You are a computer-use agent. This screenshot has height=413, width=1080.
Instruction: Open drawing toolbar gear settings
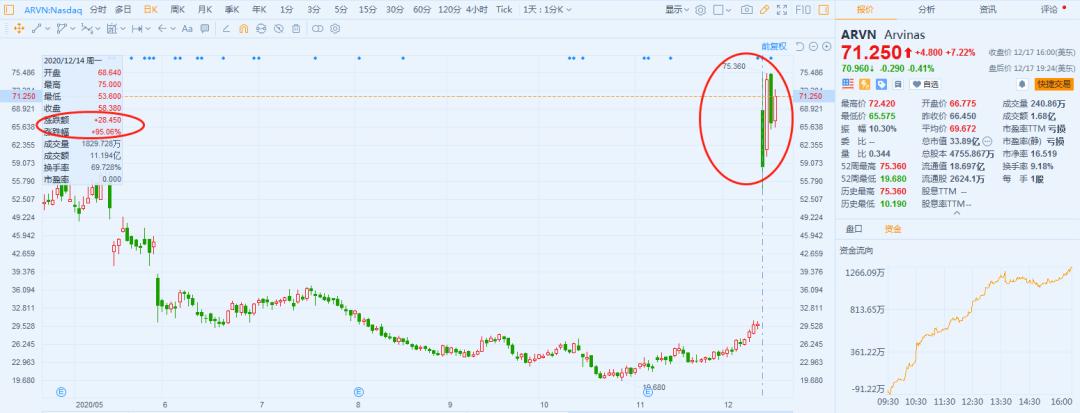(335, 28)
